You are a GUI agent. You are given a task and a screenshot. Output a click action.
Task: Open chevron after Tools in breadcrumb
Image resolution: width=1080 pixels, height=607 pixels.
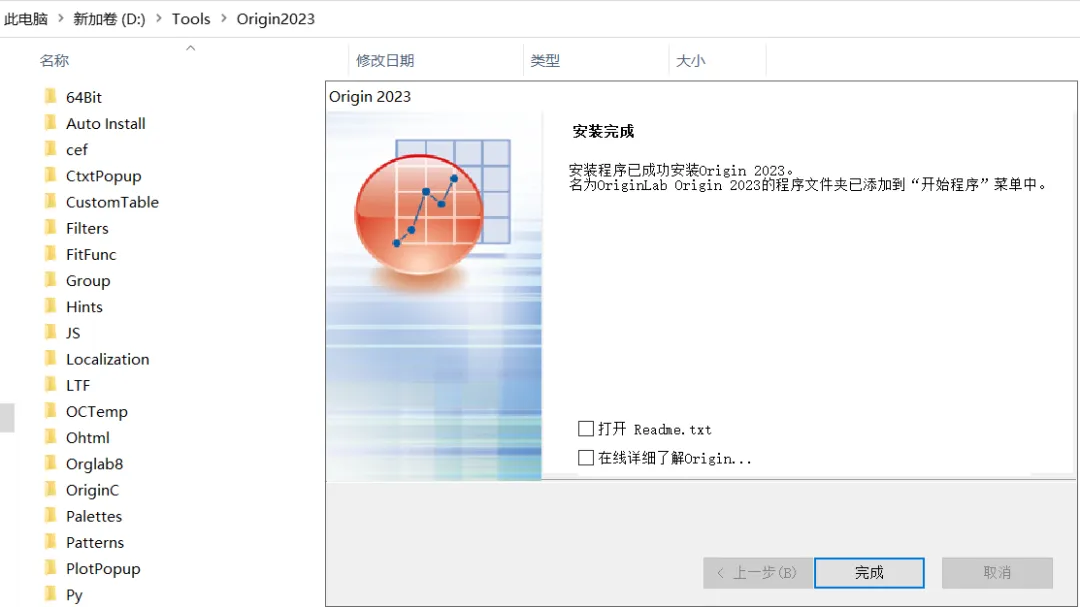click(x=223, y=19)
